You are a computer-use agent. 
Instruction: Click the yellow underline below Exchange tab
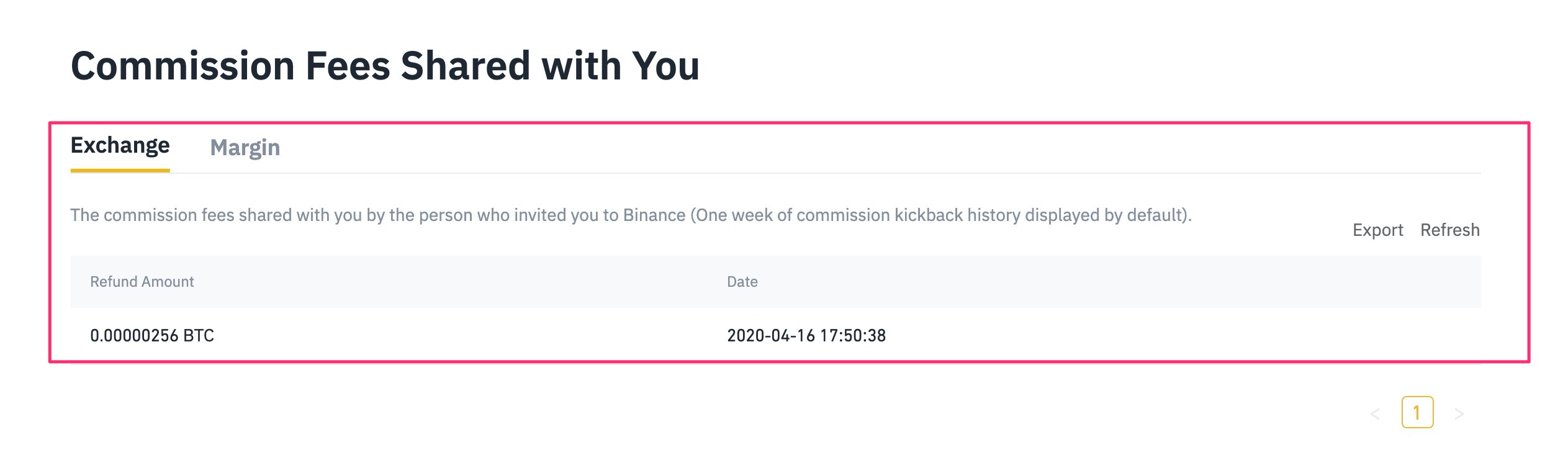click(120, 170)
